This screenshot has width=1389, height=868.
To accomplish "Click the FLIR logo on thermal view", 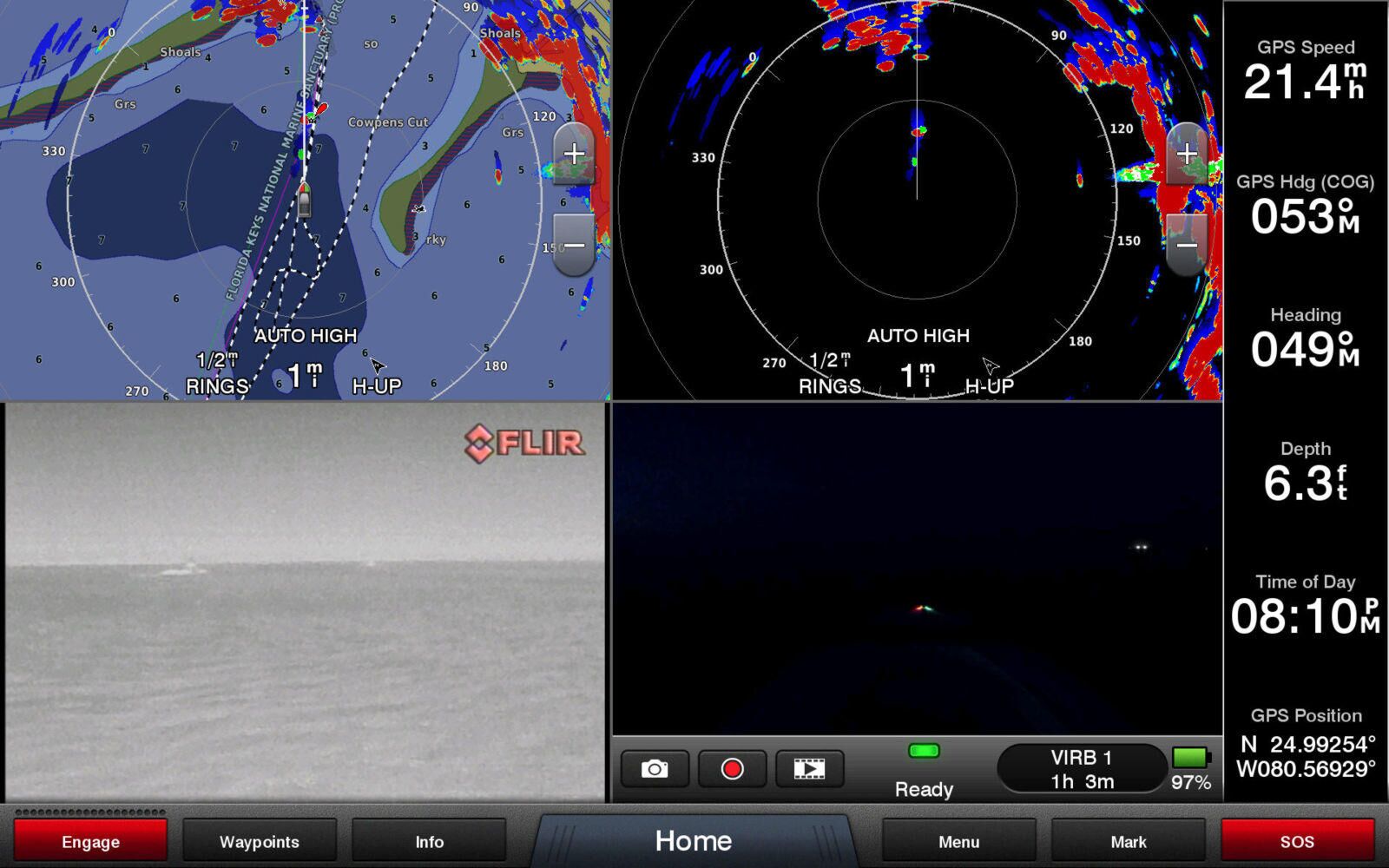I will click(524, 444).
